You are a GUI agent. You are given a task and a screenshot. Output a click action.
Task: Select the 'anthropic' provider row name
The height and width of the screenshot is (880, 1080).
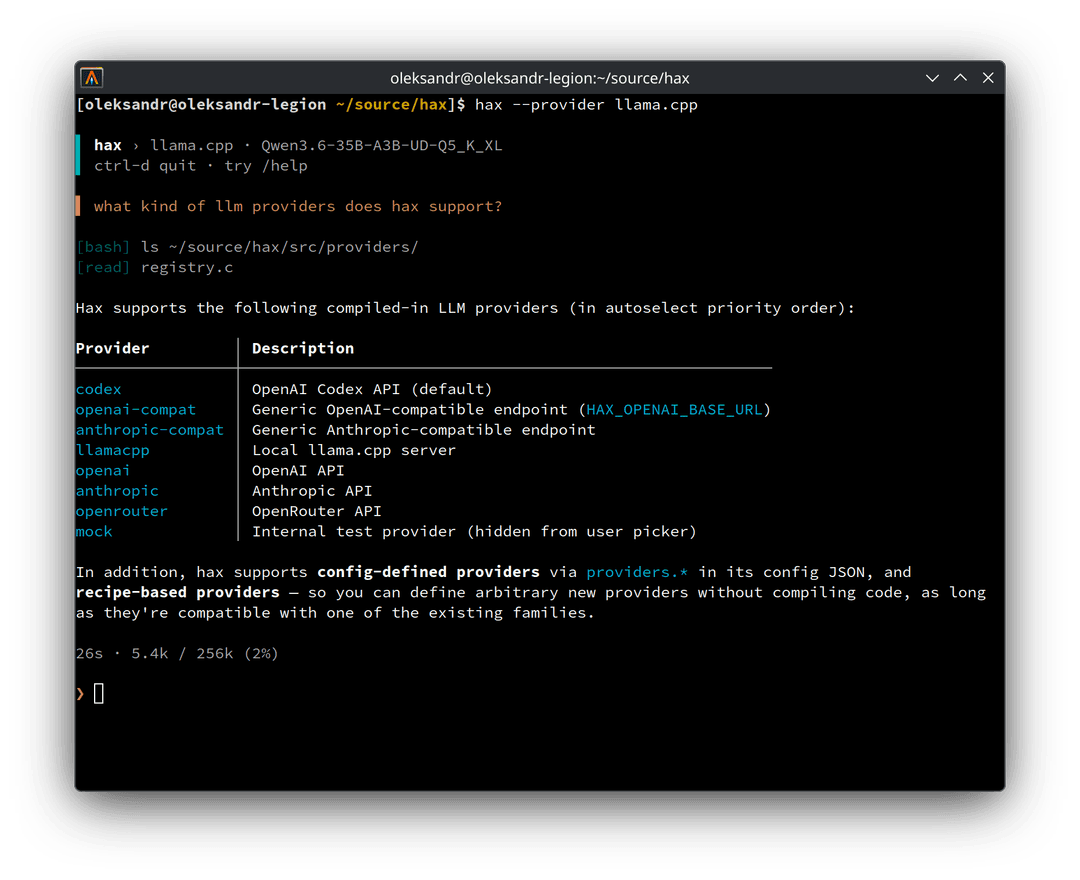[117, 491]
